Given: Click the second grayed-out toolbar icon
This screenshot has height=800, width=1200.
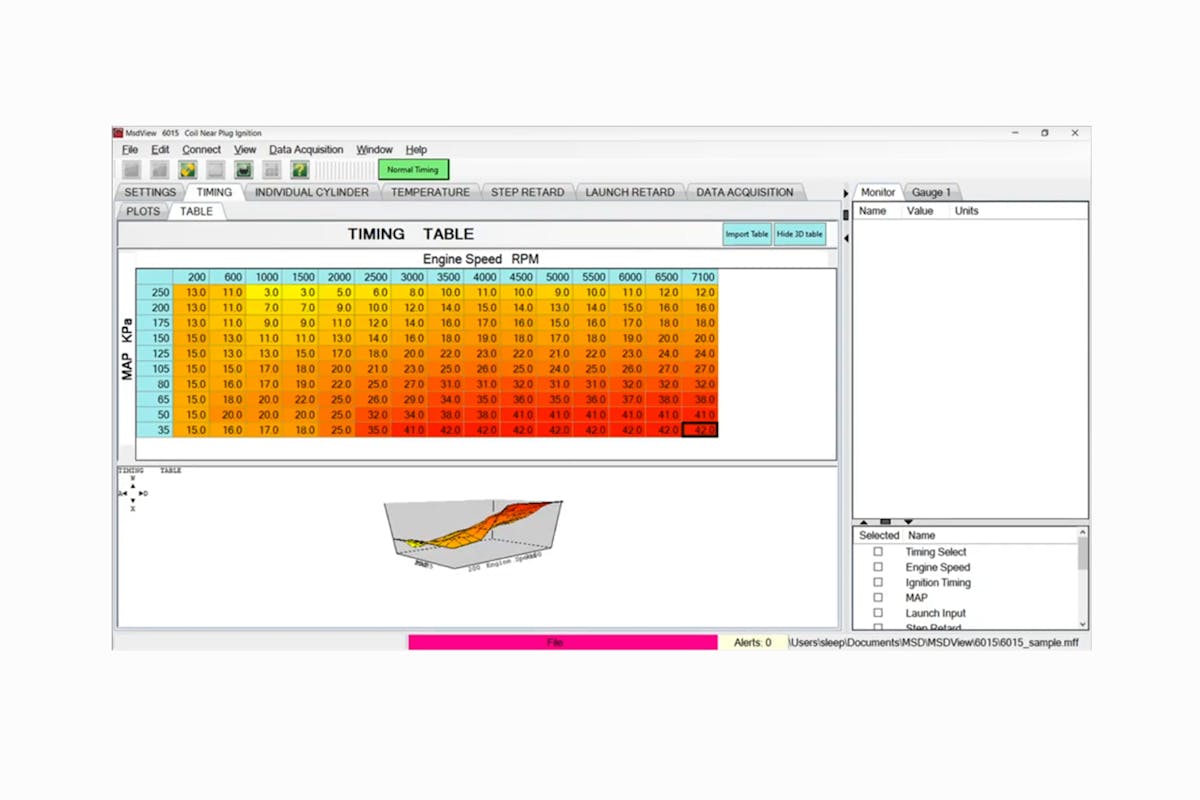Looking at the screenshot, I should tap(159, 170).
